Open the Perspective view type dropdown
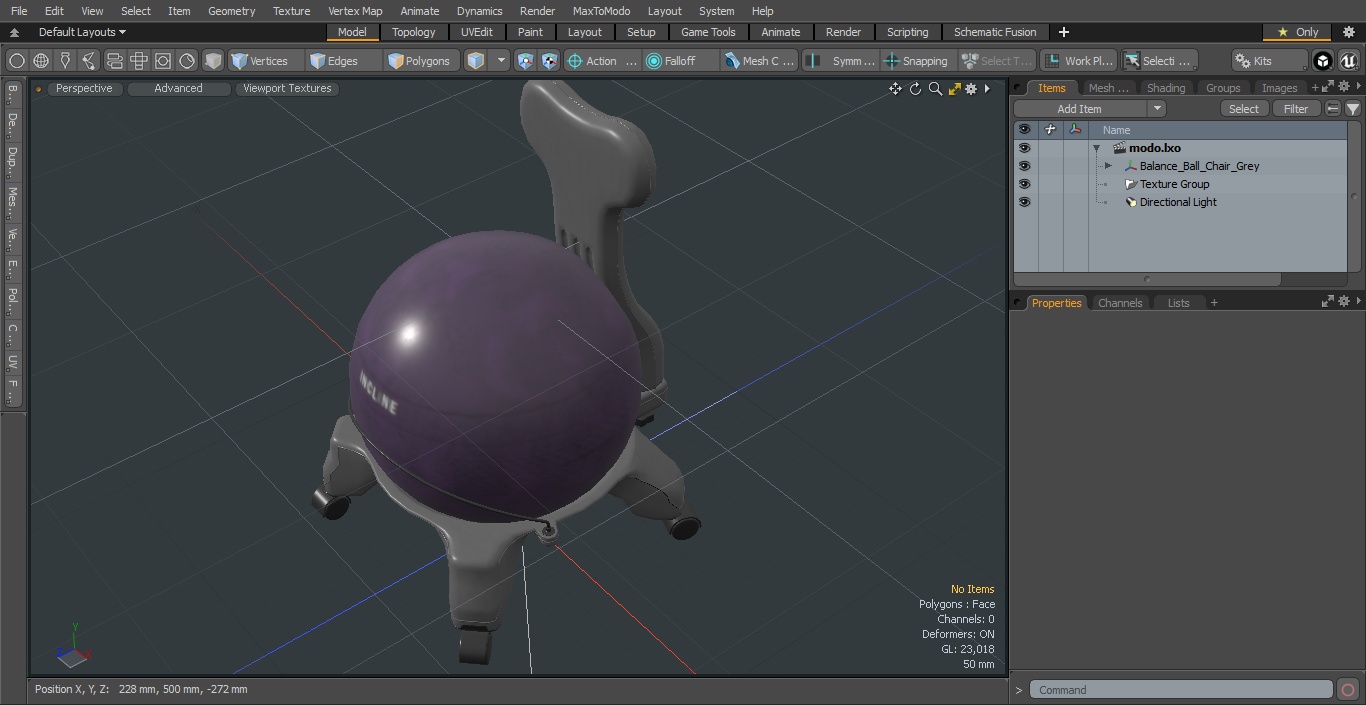Viewport: 1366px width, 705px height. tap(84, 89)
